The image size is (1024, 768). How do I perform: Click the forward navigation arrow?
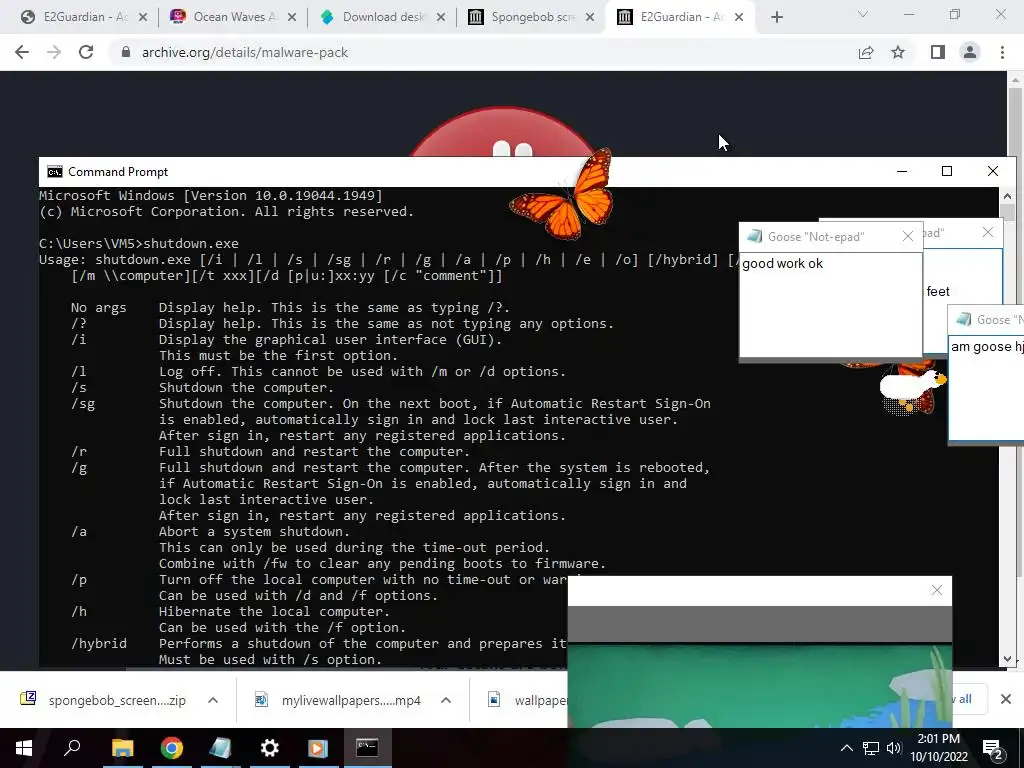[54, 52]
